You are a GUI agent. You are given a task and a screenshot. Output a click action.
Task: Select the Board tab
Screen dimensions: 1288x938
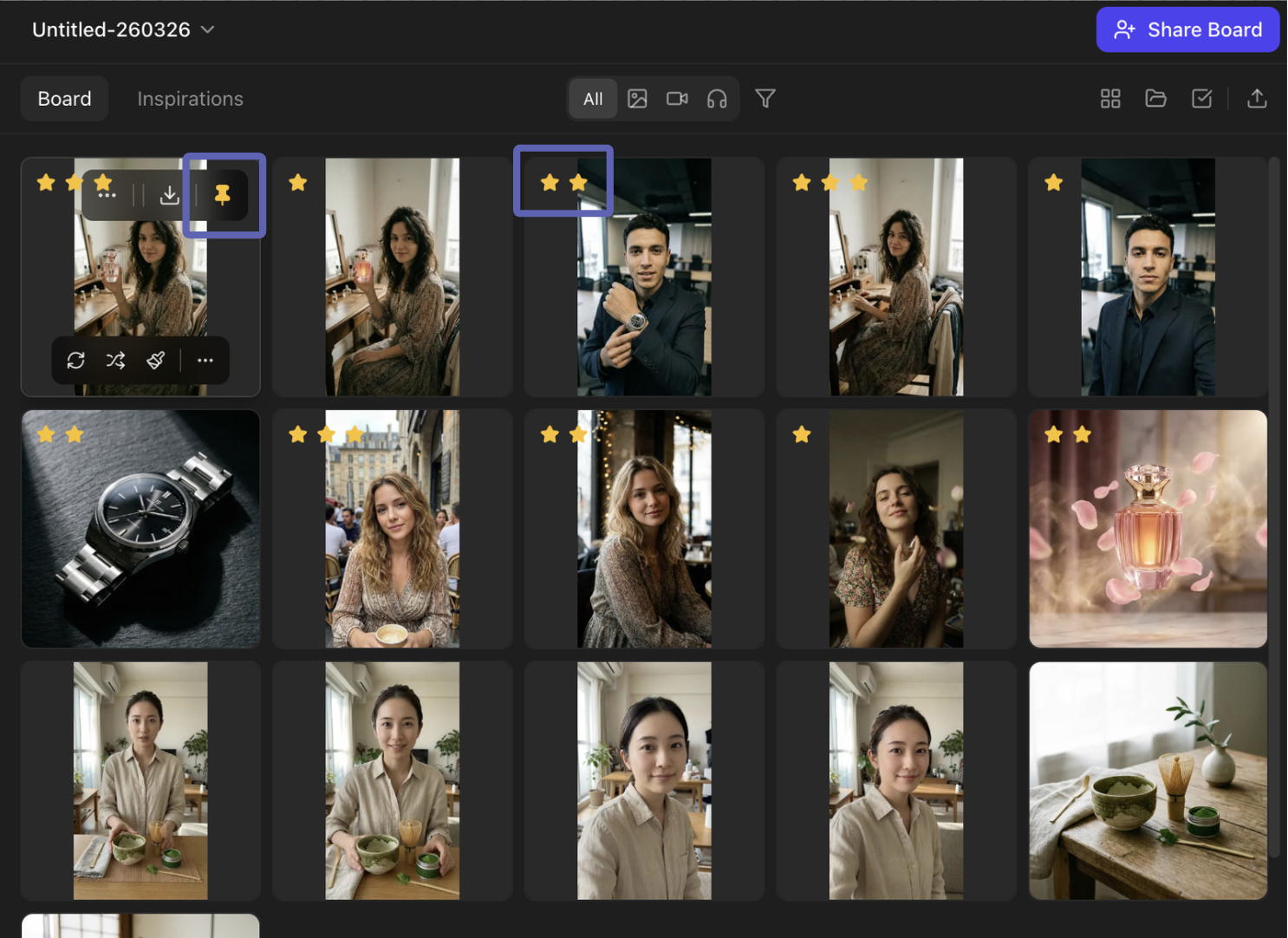(64, 99)
